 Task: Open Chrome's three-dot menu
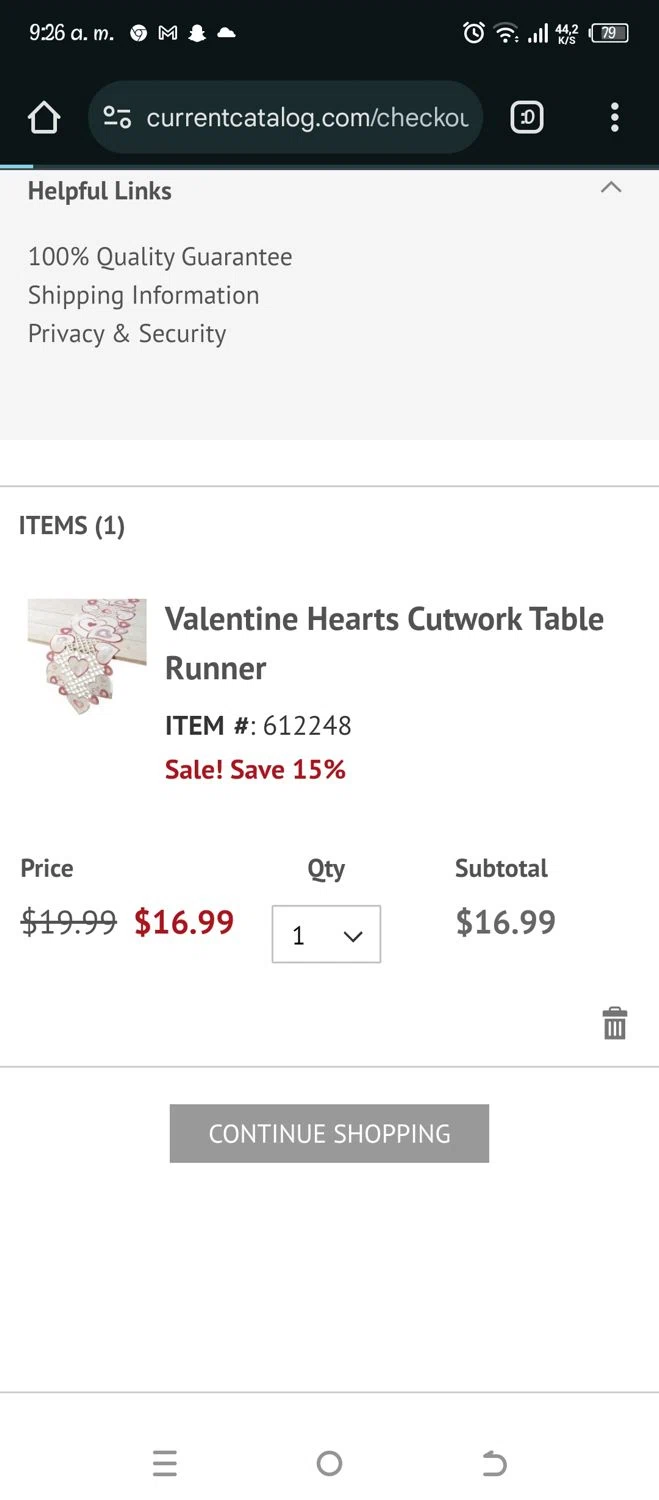pyautogui.click(x=614, y=118)
